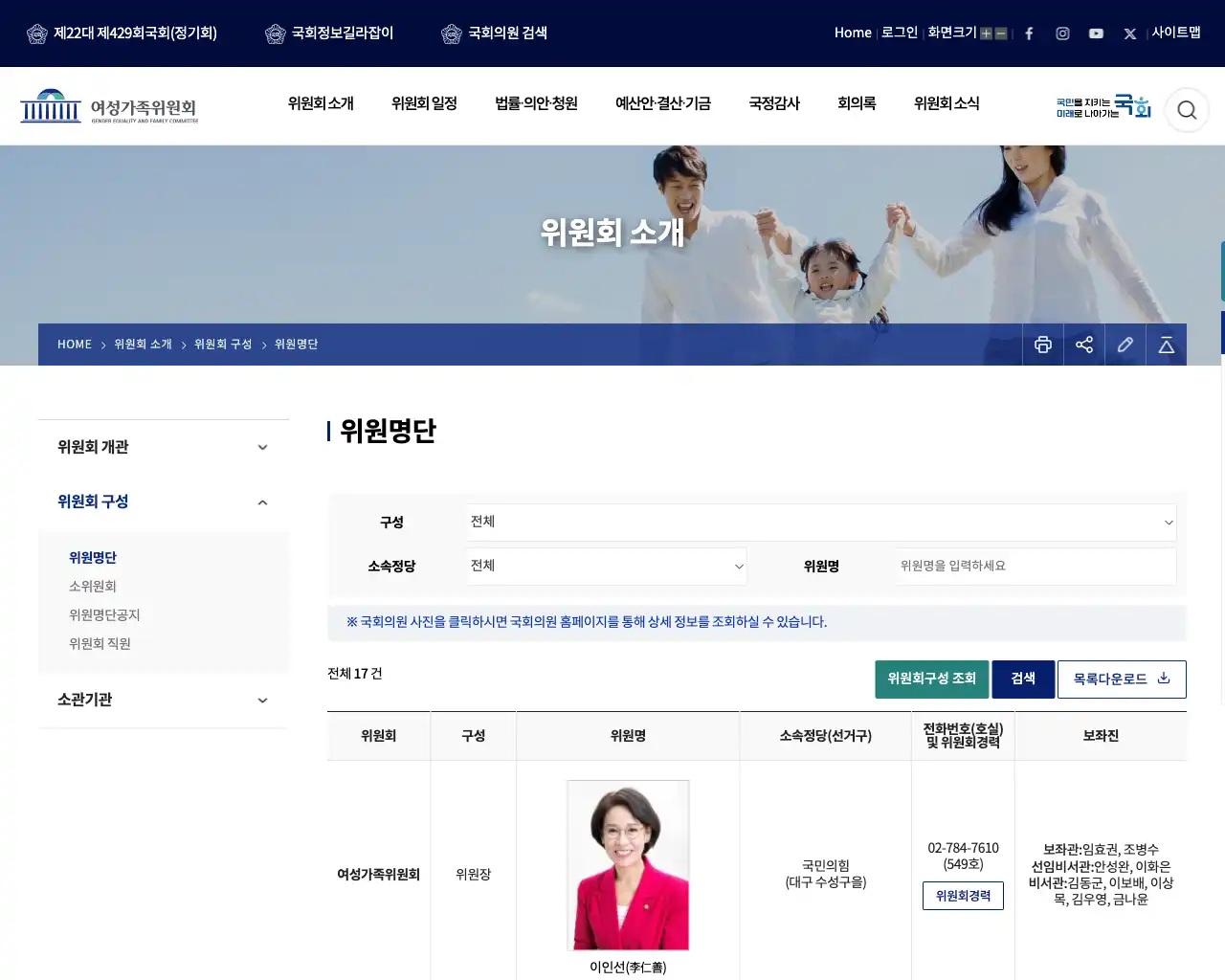The width and height of the screenshot is (1225, 980).
Task: Click the photo of 이인선
Action: (628, 865)
